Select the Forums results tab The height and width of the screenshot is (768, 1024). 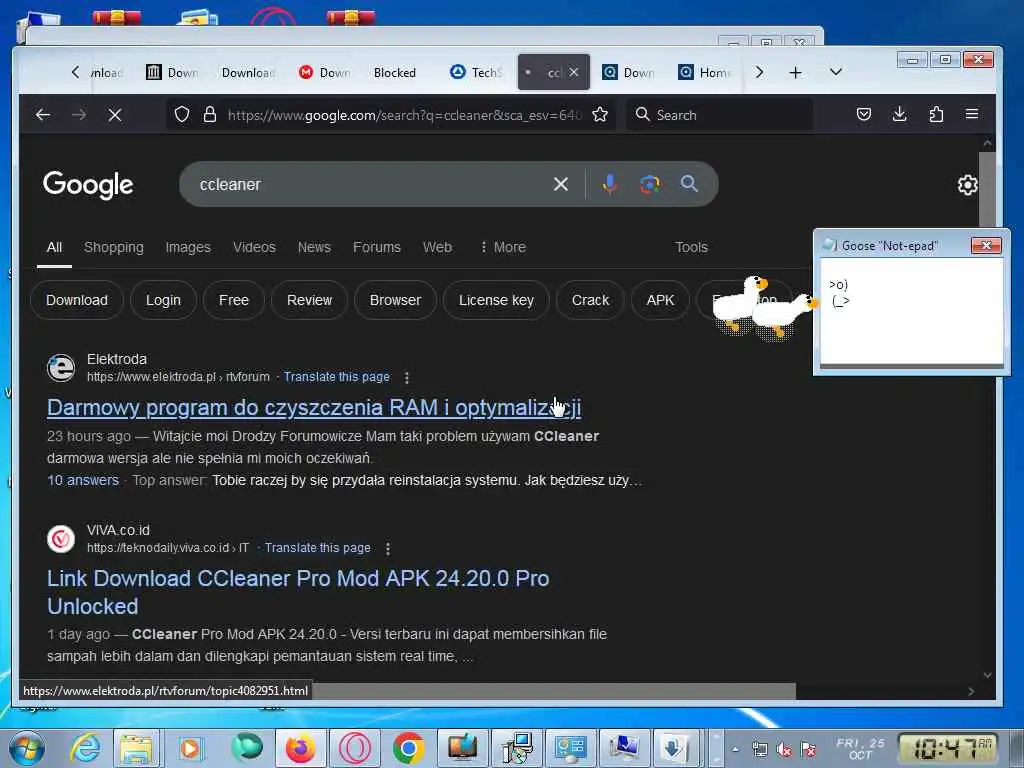coord(377,247)
